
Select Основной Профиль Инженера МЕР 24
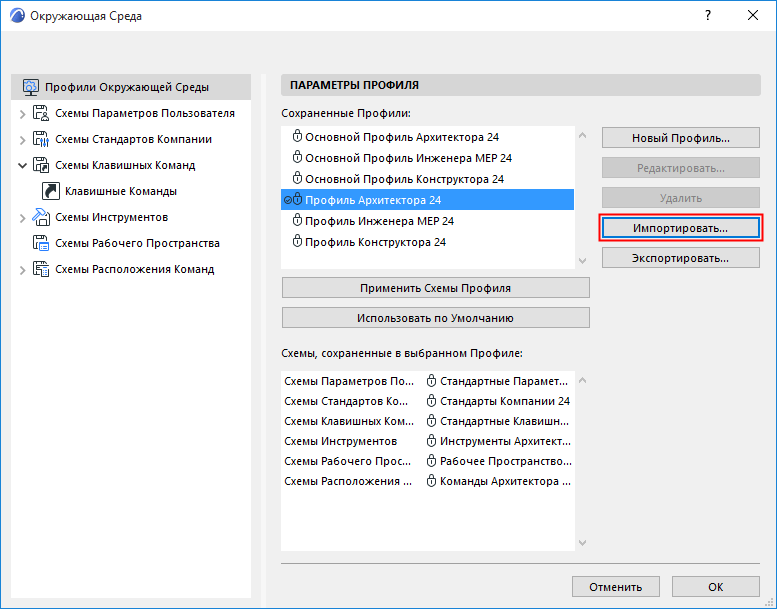[x=428, y=158]
